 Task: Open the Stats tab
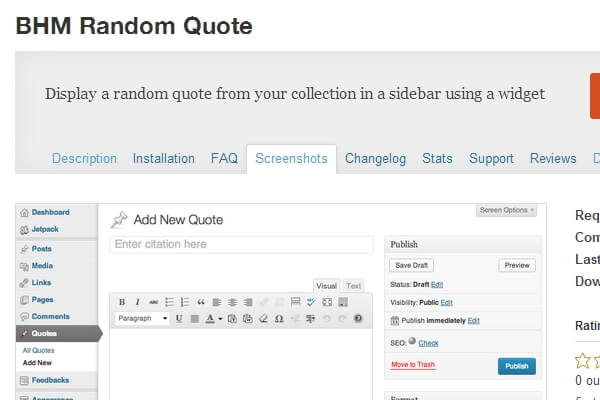pyautogui.click(x=437, y=158)
